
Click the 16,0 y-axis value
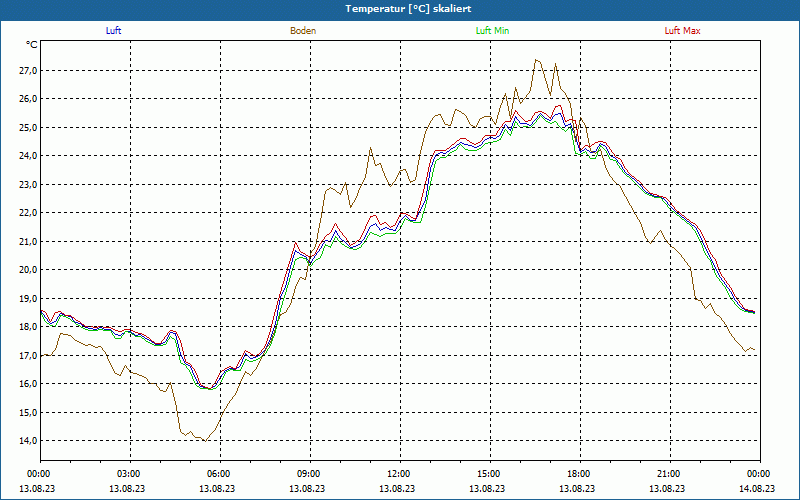[x=29, y=384]
